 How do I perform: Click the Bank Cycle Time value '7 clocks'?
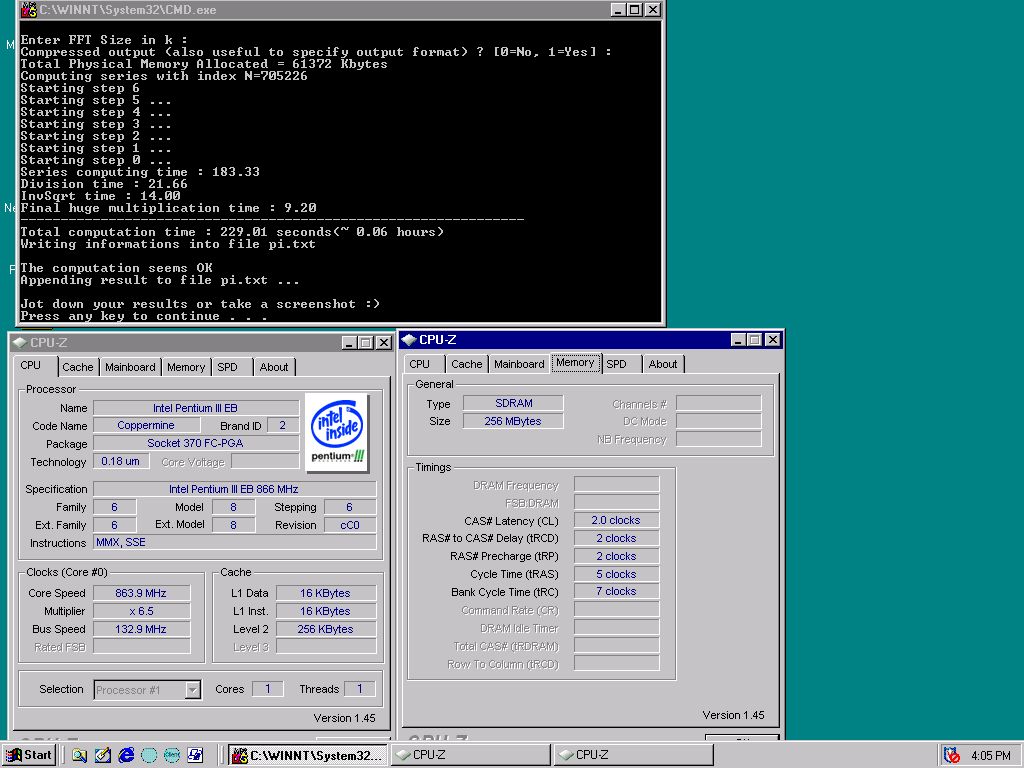click(x=616, y=591)
